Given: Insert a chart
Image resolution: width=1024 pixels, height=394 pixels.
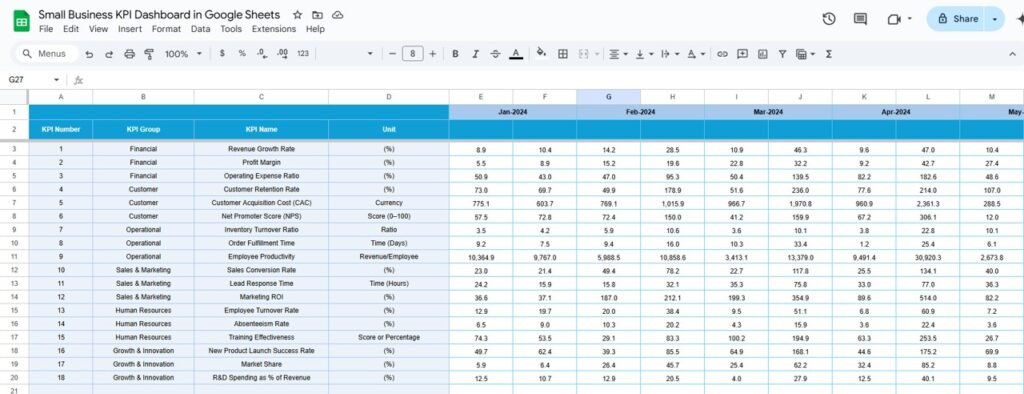Looking at the screenshot, I should click(762, 54).
